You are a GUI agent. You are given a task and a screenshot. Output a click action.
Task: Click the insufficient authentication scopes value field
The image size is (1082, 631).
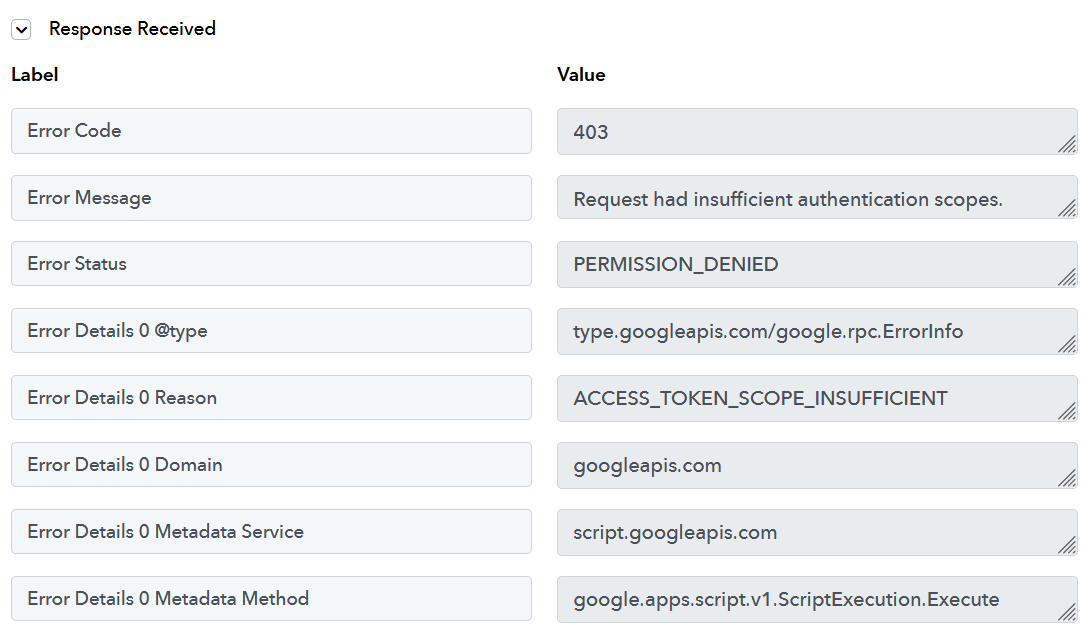(x=817, y=197)
